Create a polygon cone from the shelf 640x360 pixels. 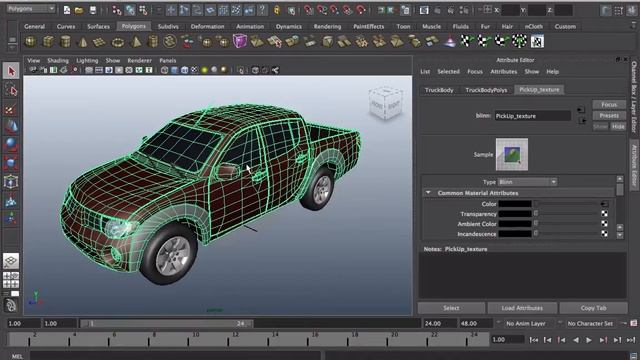(x=83, y=42)
